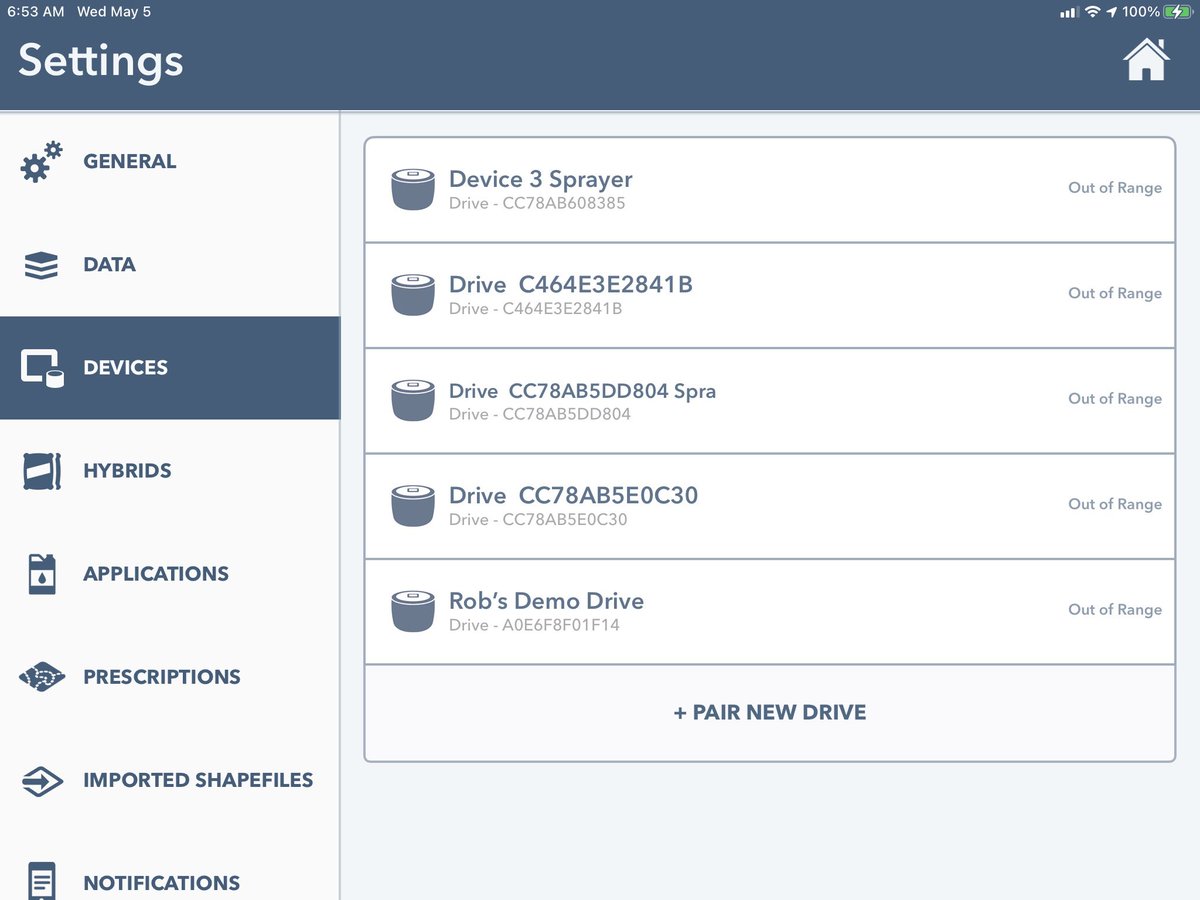Viewport: 1200px width, 900px height.
Task: Select the Device 3 Sprayer name
Action: point(541,180)
